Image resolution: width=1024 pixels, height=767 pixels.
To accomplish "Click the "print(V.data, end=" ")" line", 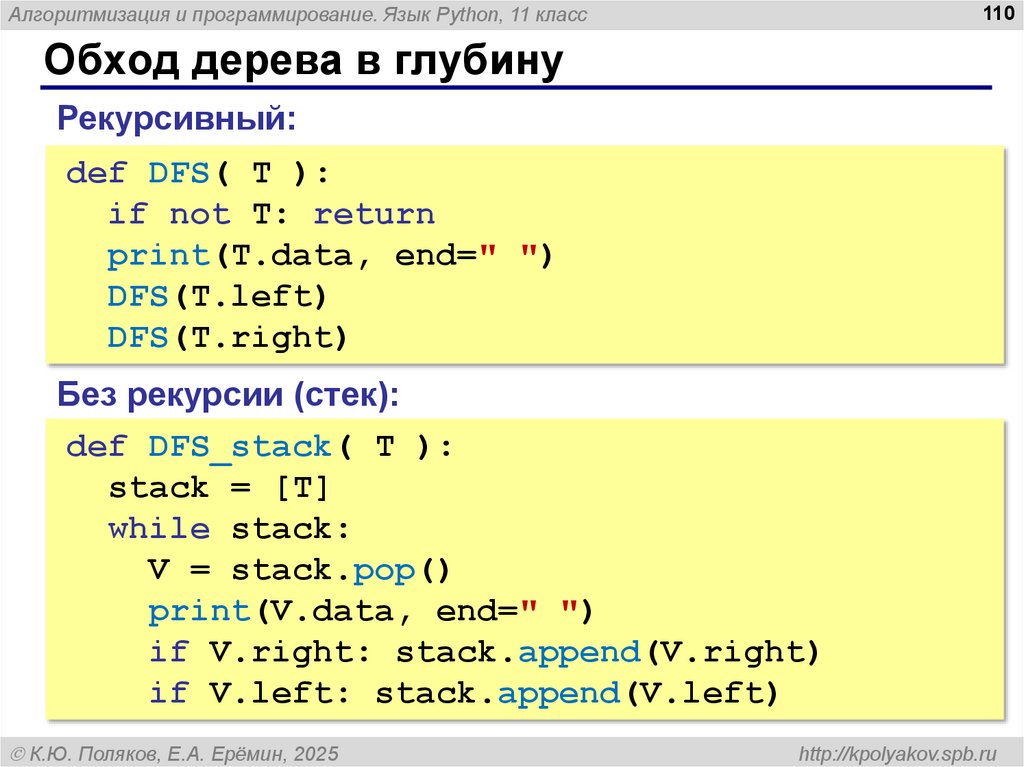I will [x=371, y=611].
